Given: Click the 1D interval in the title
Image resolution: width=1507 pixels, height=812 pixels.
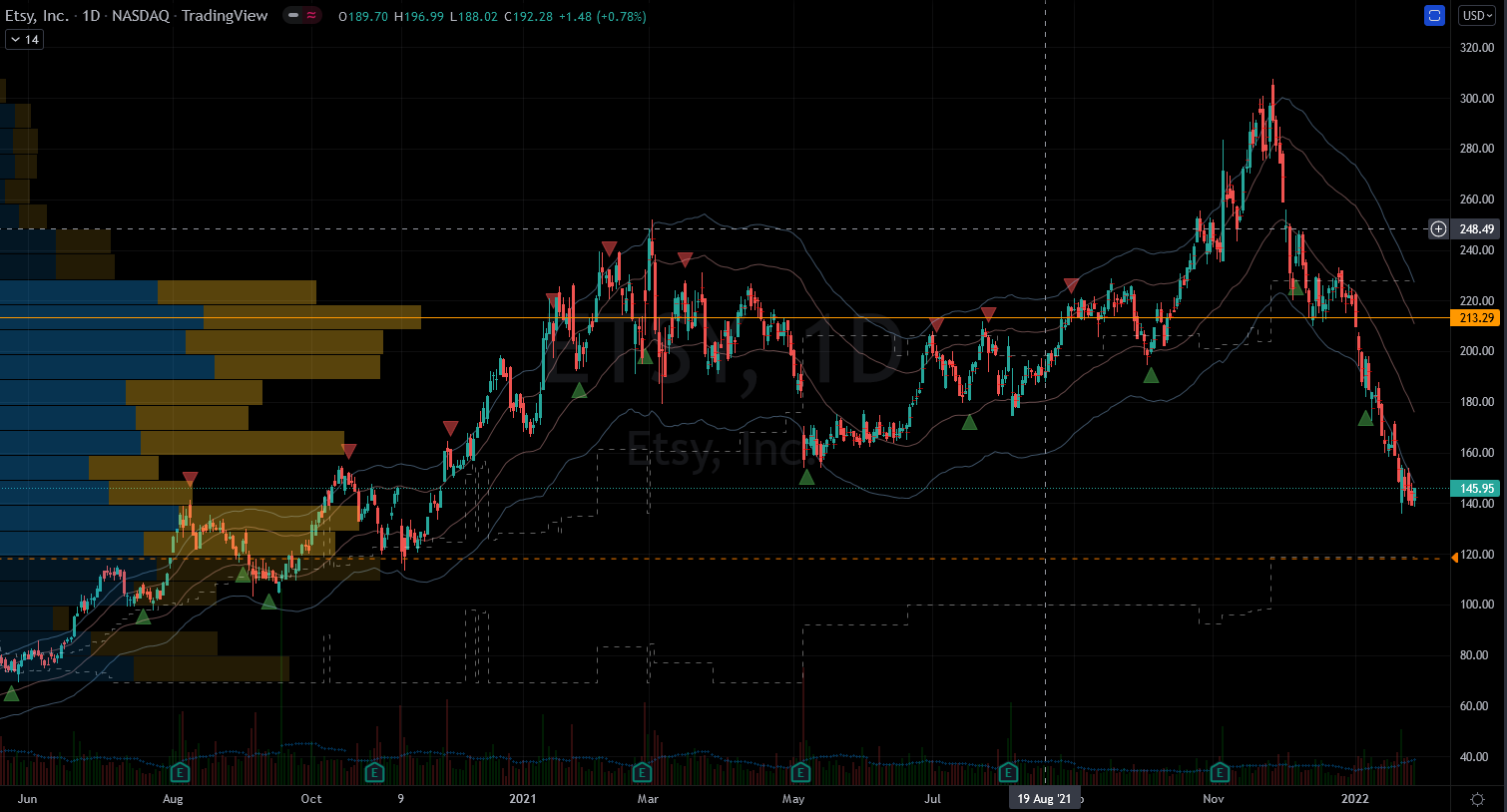Looking at the screenshot, I should 91,16.
